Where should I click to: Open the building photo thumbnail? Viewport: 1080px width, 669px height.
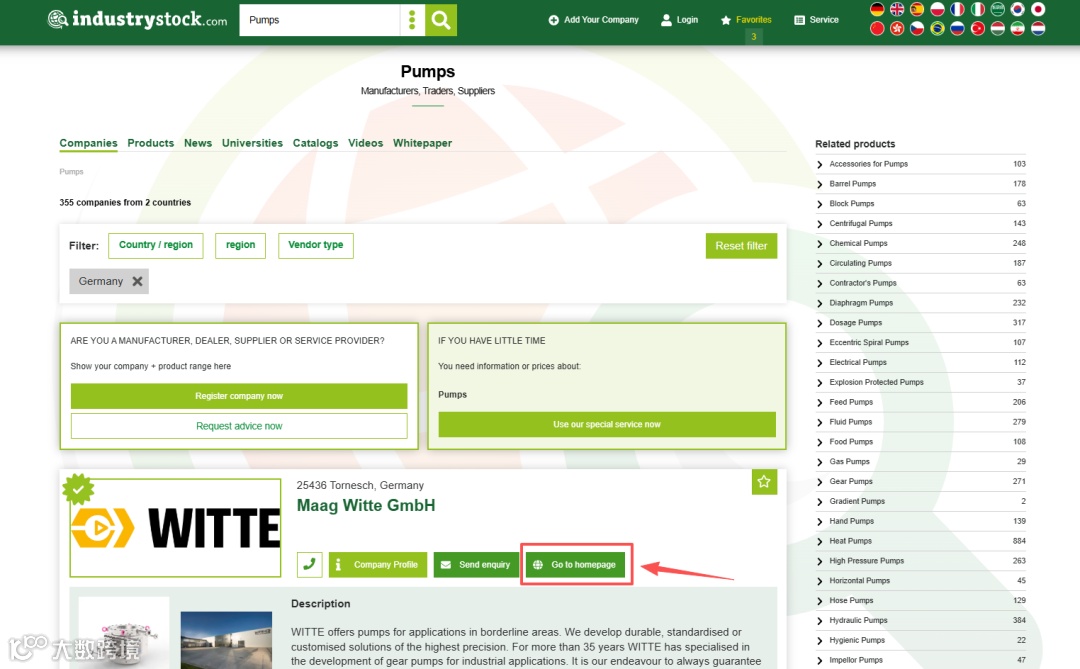[226, 639]
